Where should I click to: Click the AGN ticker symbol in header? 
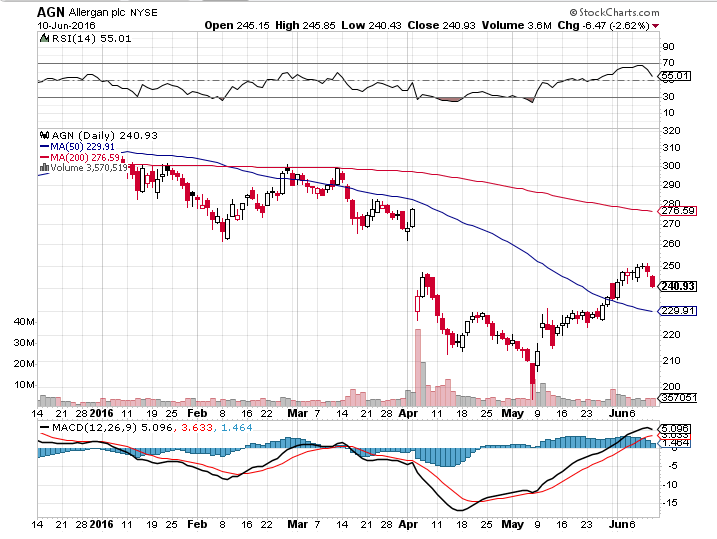pyautogui.click(x=51, y=12)
